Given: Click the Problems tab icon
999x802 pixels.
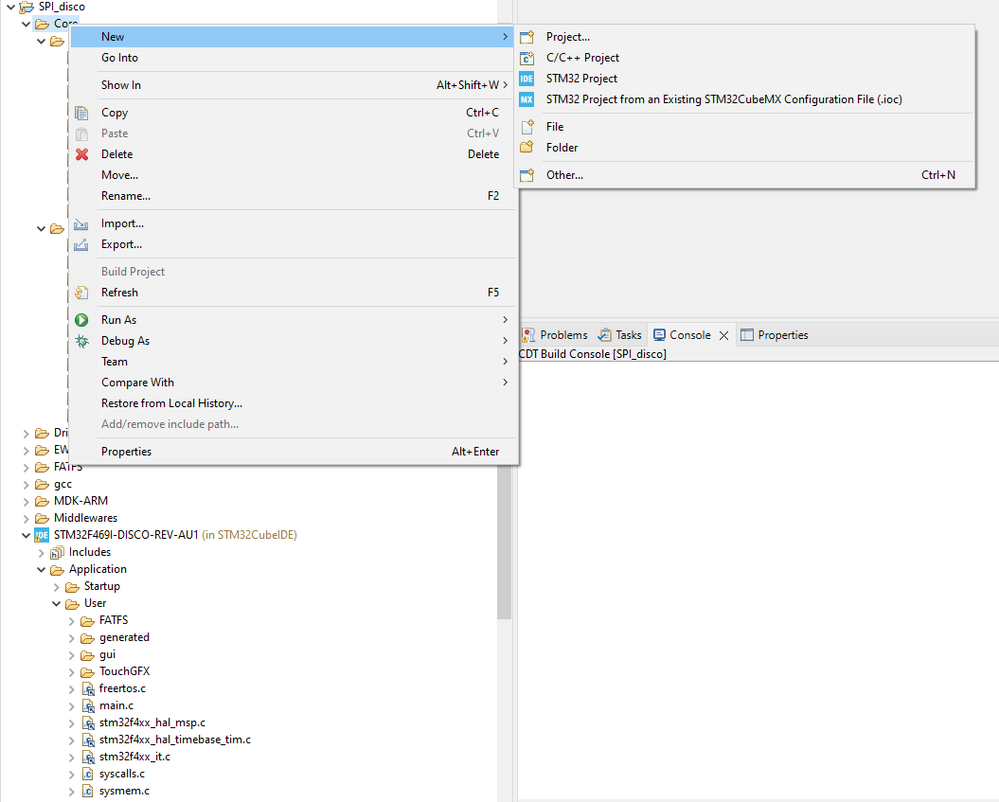Looking at the screenshot, I should (528, 335).
